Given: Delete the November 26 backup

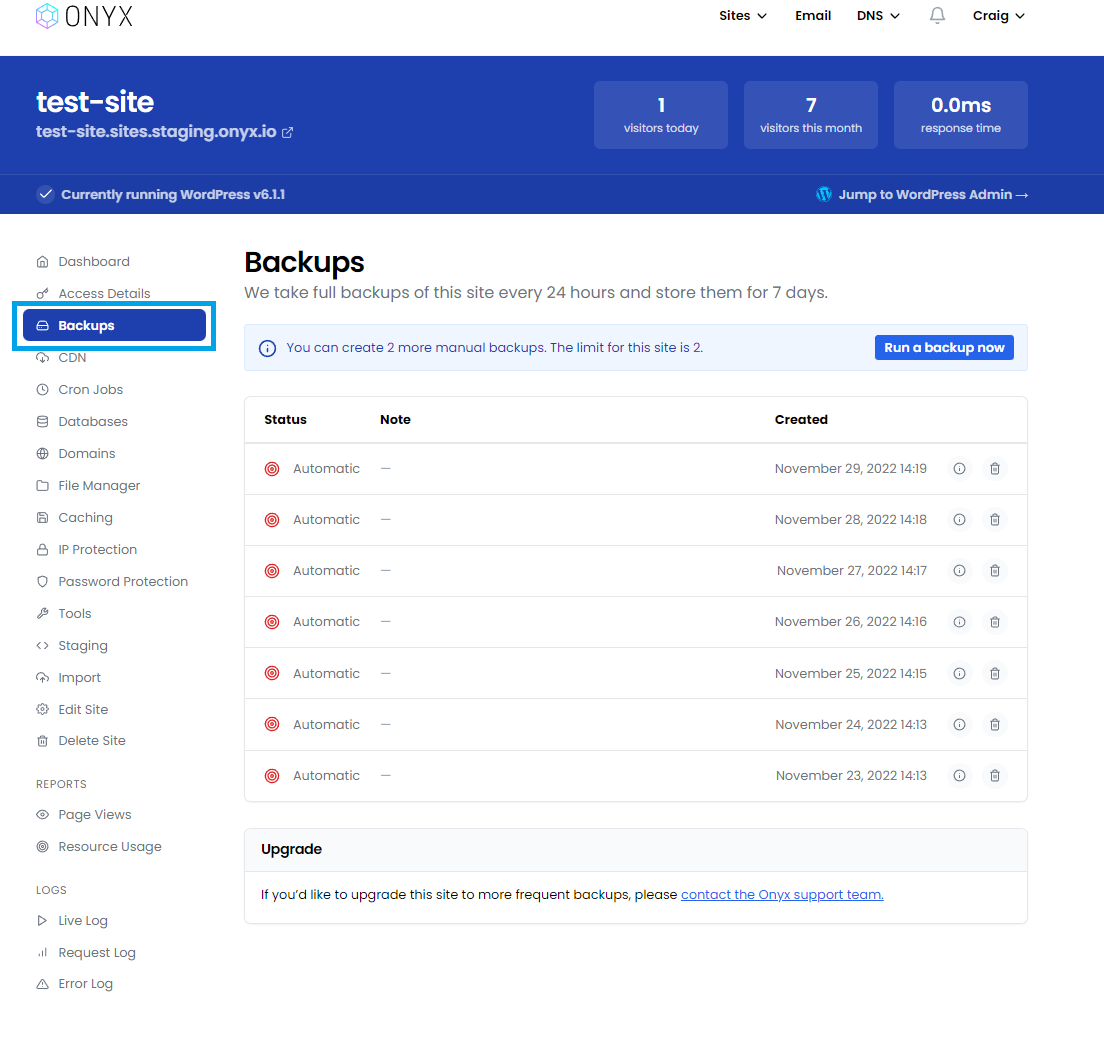Looking at the screenshot, I should (x=995, y=622).
